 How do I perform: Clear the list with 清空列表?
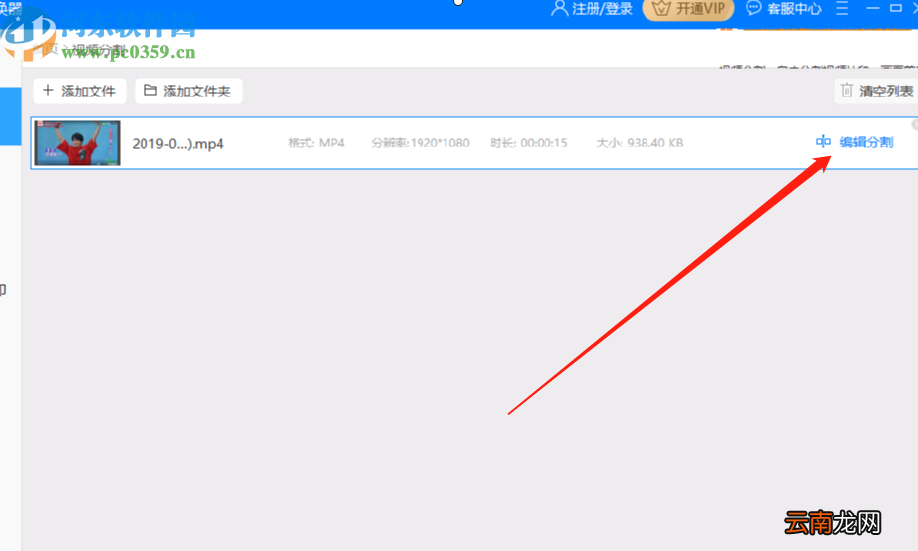876,91
